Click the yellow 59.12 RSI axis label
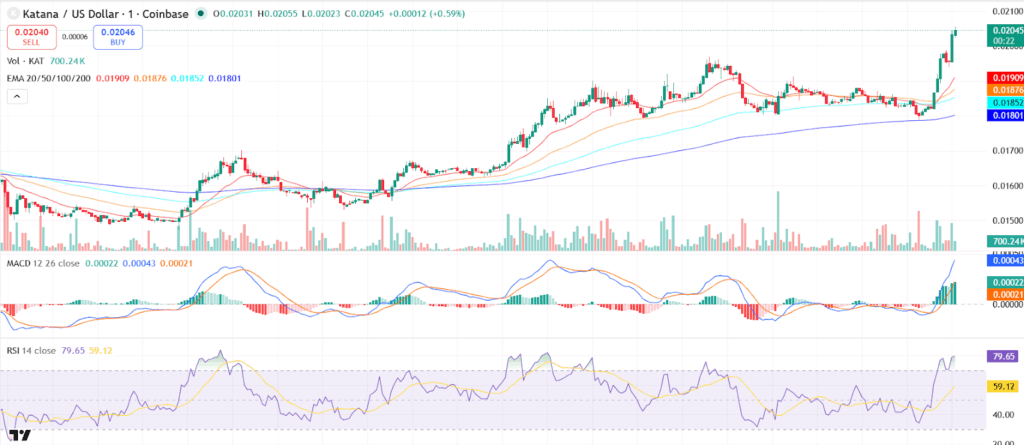This screenshot has width=1024, height=445. tap(1004, 386)
